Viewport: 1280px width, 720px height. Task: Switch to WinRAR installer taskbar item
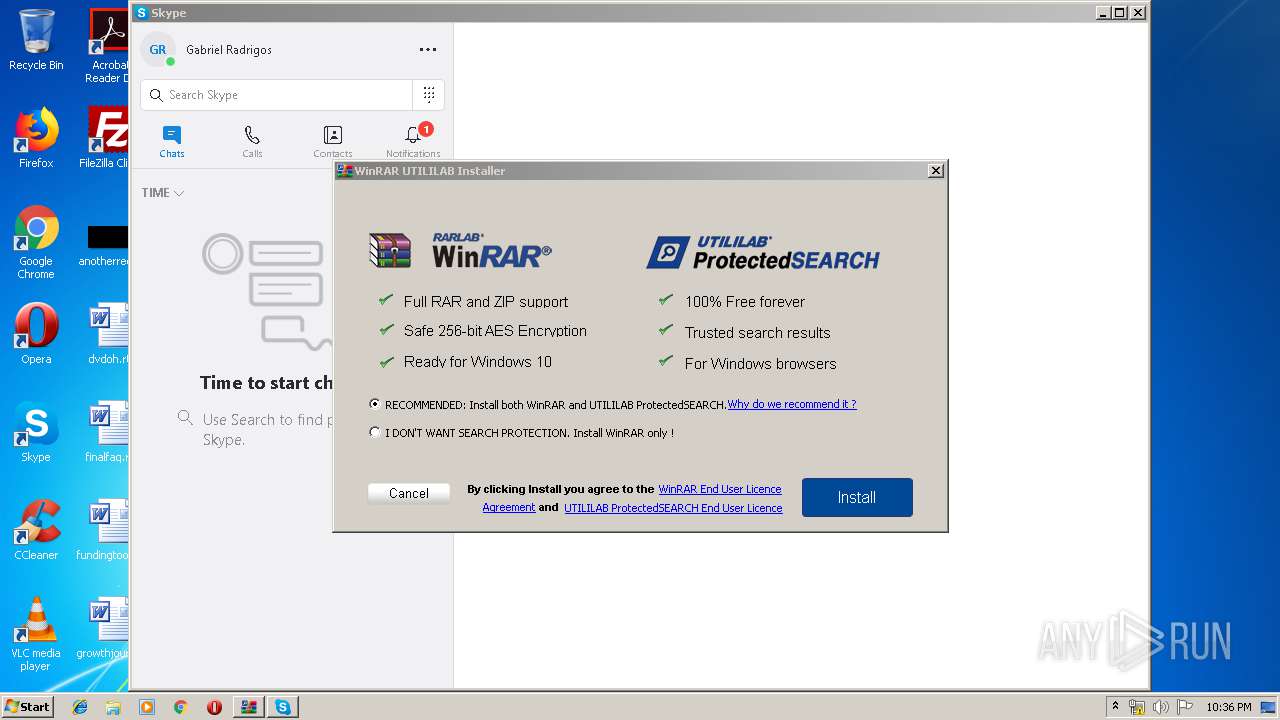tap(248, 707)
